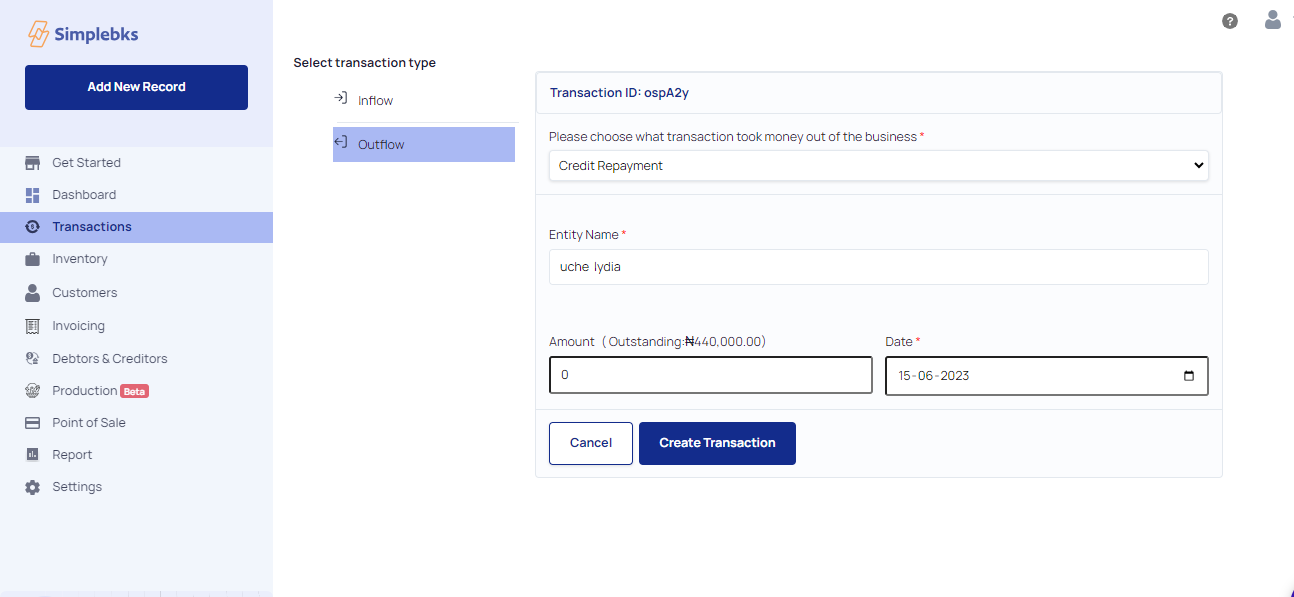The height and width of the screenshot is (597, 1294).
Task: Click the Report chart icon
Action: (x=32, y=455)
